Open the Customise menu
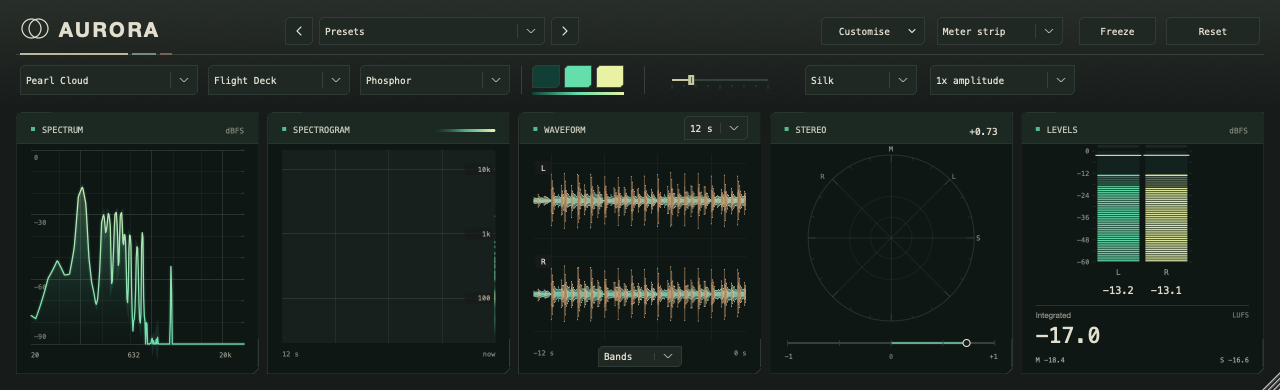The width and height of the screenshot is (1280, 390). (x=873, y=31)
